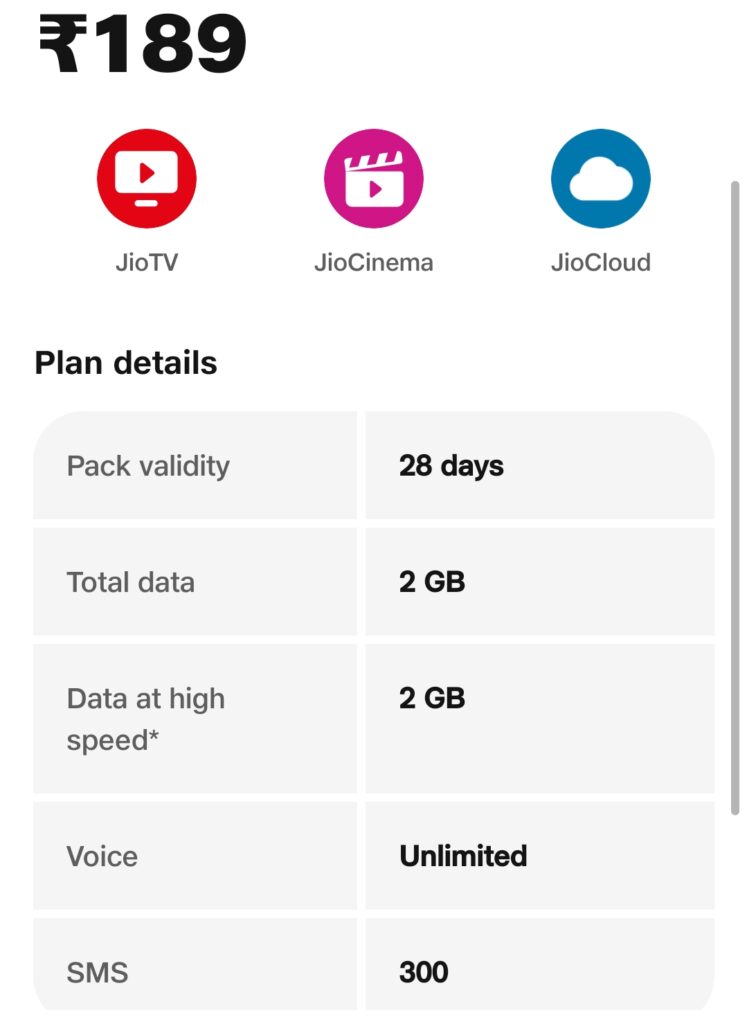This screenshot has width=747, height=1024.
Task: Tap the Data at high speed label
Action: 146,719
